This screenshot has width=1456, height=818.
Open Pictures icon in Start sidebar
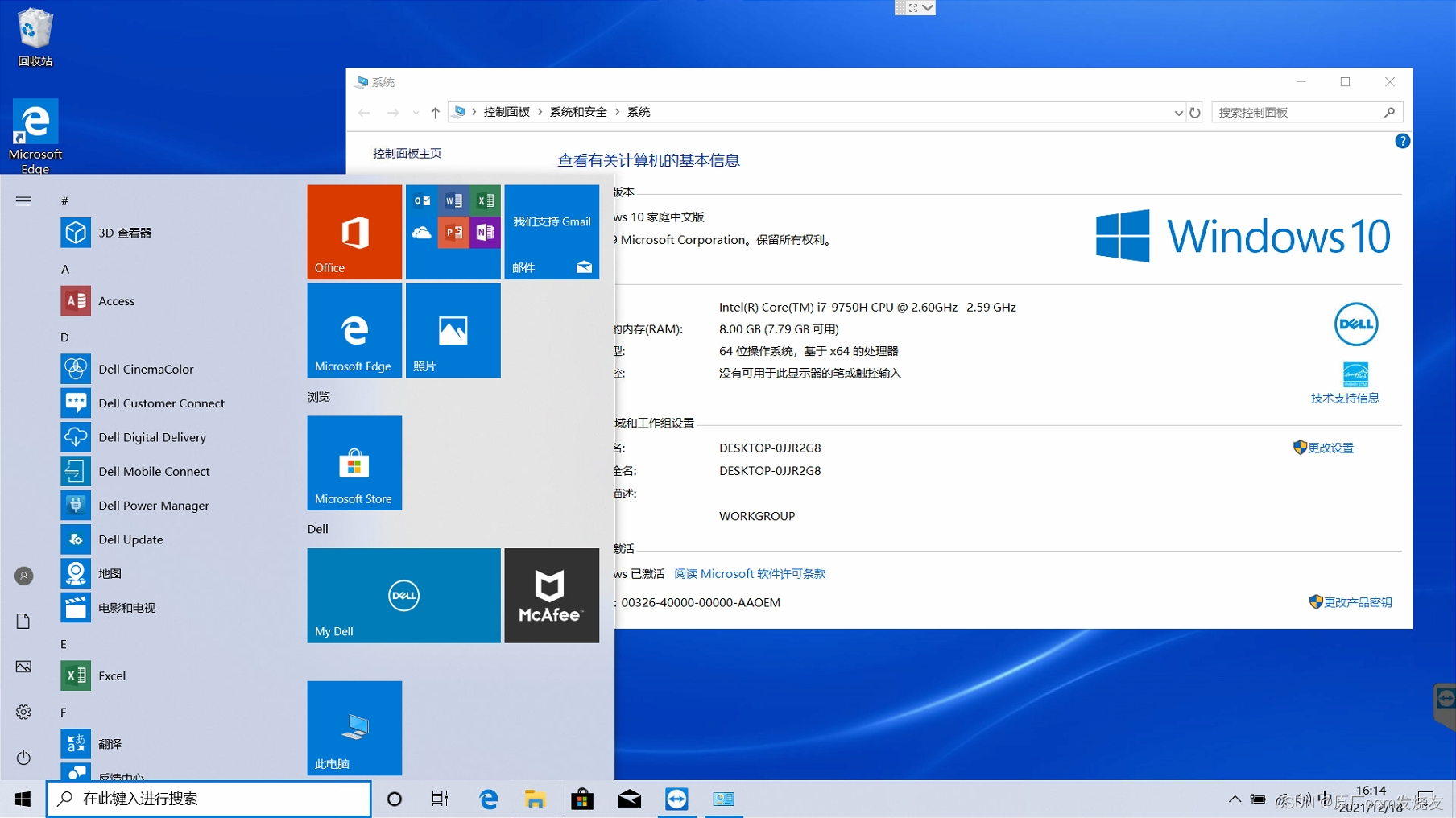(23, 667)
